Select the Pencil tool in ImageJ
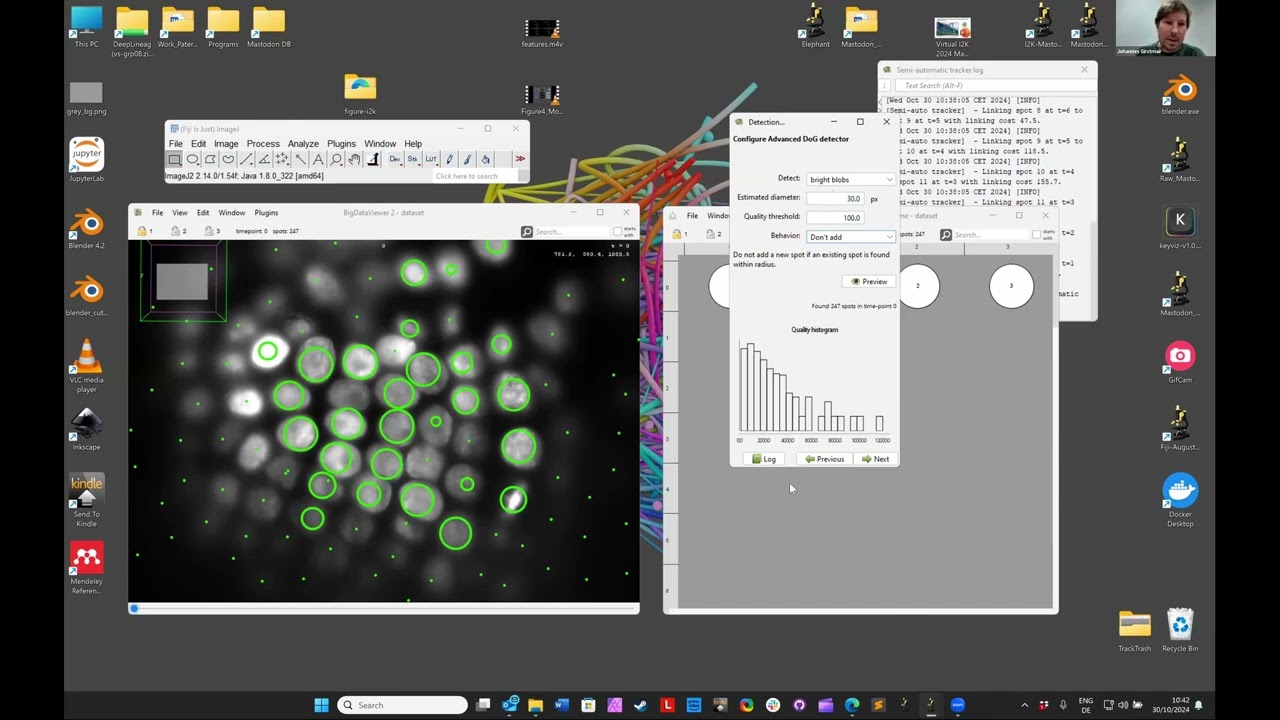1280x720 pixels. coord(449,160)
